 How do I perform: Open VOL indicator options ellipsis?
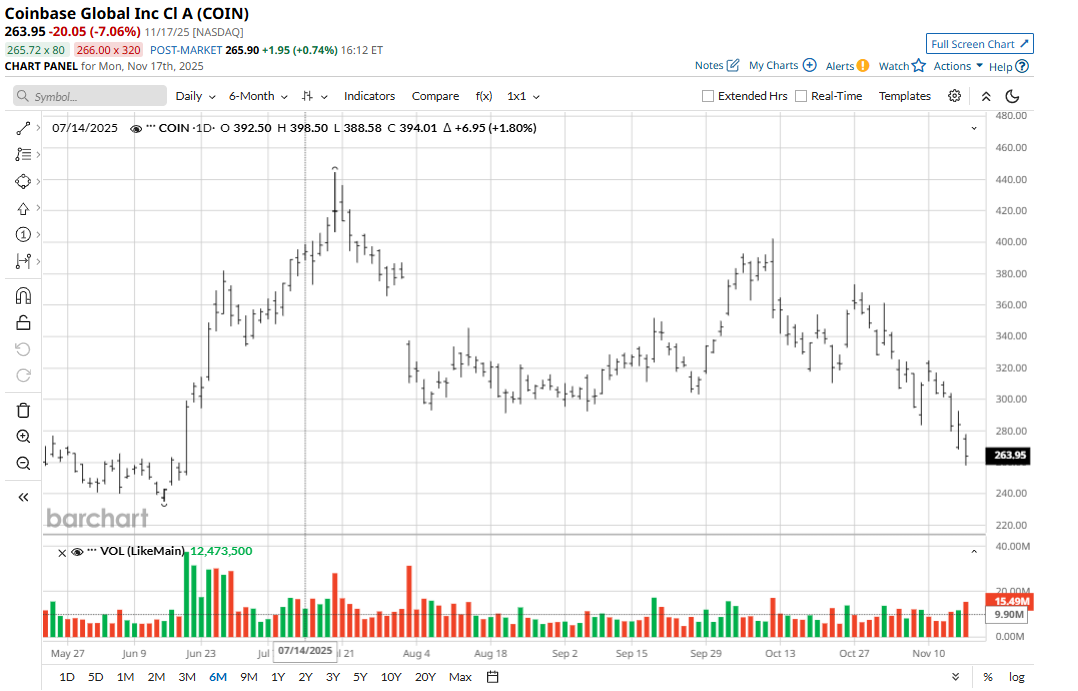(92, 550)
